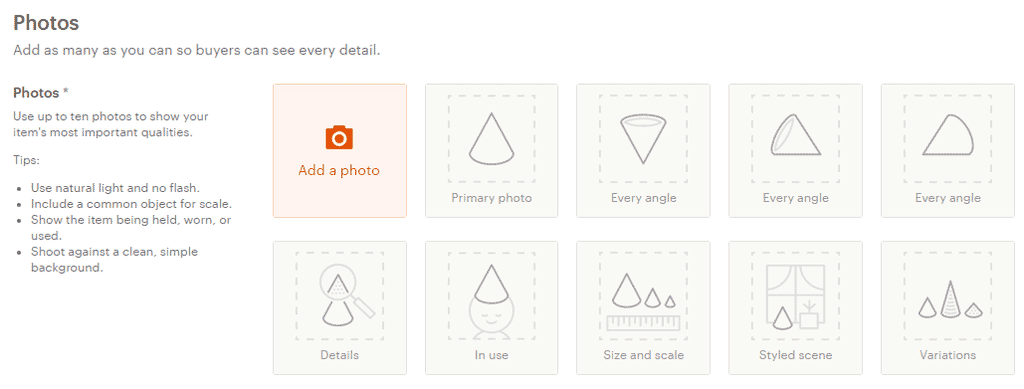The image size is (1024, 389).
Task: Click the Photos section heading
Action: tap(46, 23)
